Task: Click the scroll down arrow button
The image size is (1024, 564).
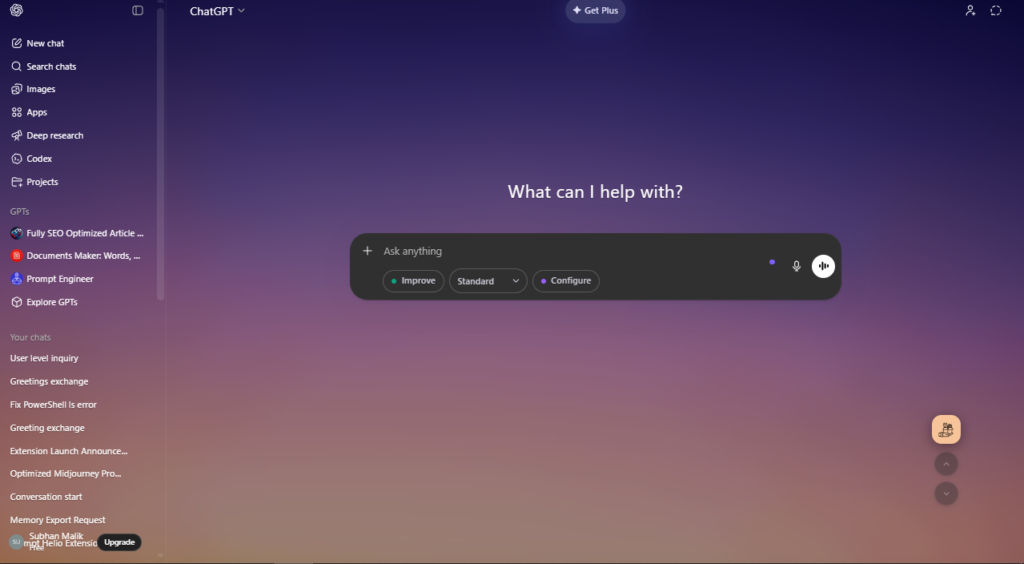Action: click(x=946, y=493)
